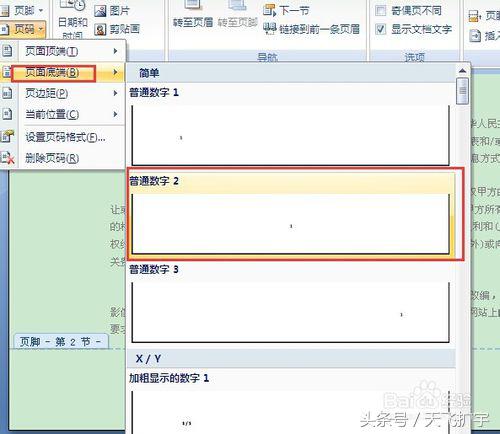Select 删除页码(R) menu item
500x434 pixels.
coord(63,158)
